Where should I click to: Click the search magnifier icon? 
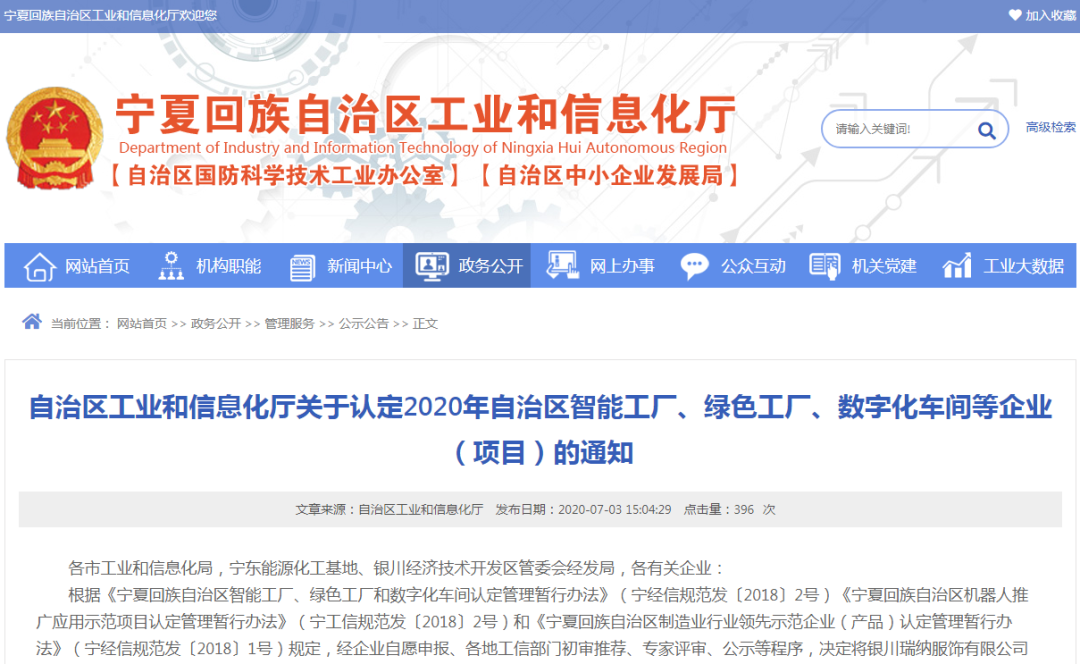point(986,129)
